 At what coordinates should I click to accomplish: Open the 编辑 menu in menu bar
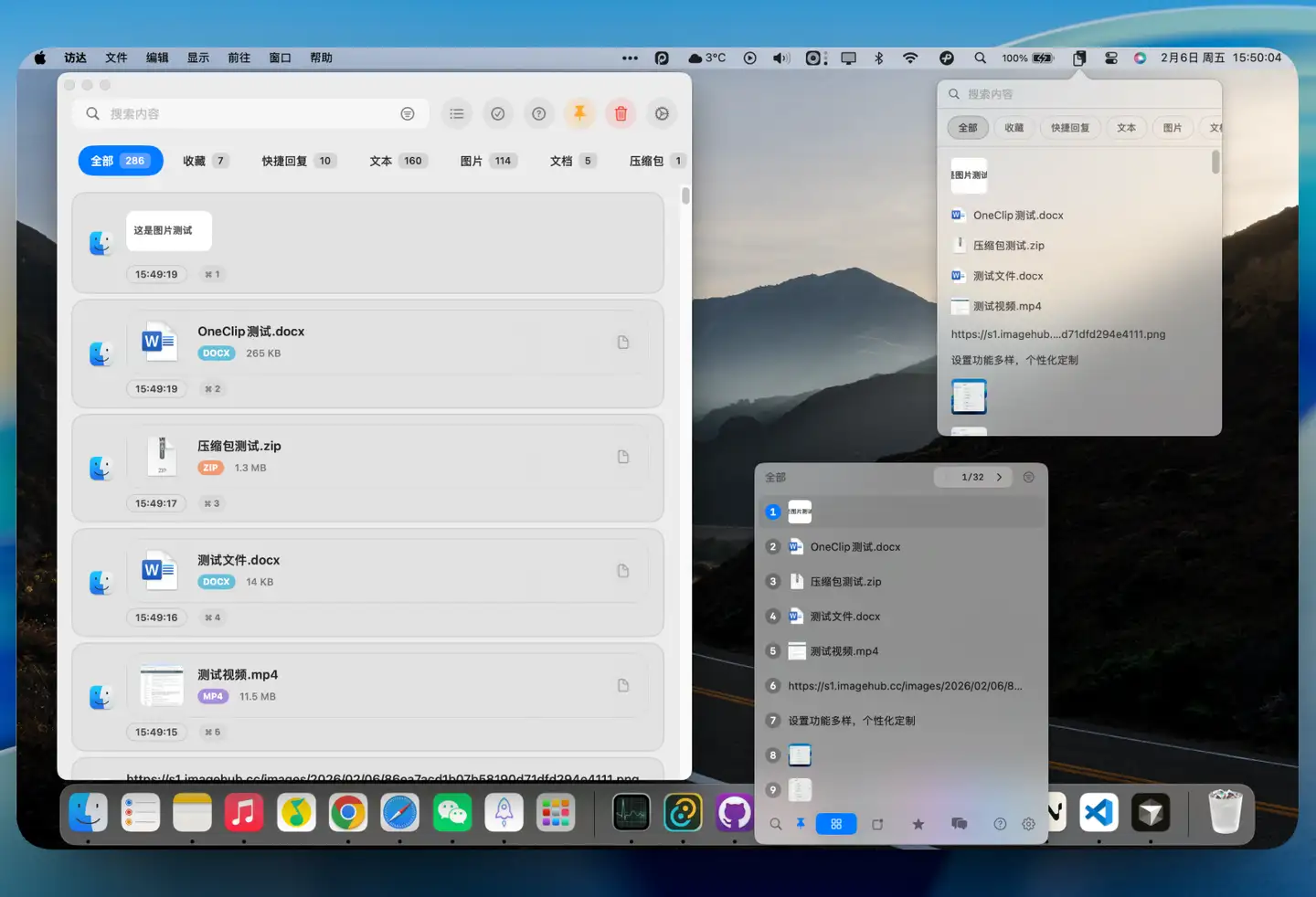pos(157,58)
